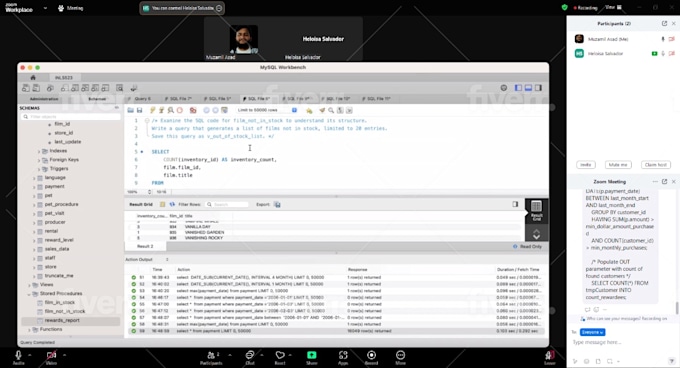Click search table data toolbar icon

[119, 88]
